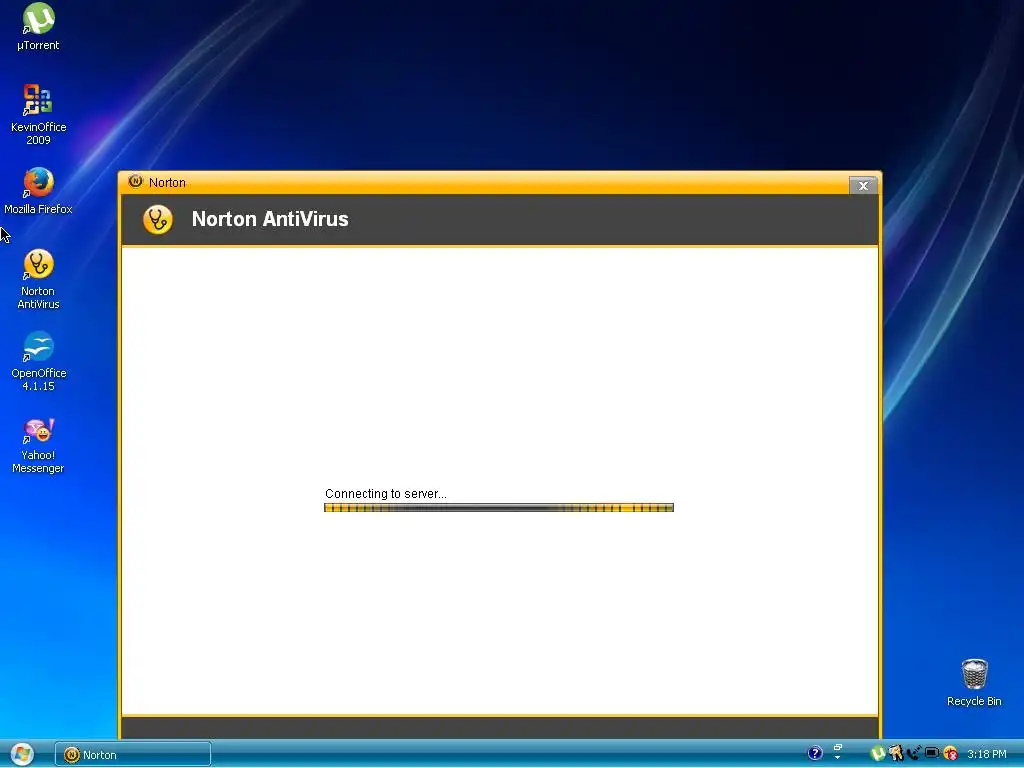Click the stethoscope icon beside Norton AntiVirus heading
Image resolution: width=1024 pixels, height=768 pixels.
[157, 219]
